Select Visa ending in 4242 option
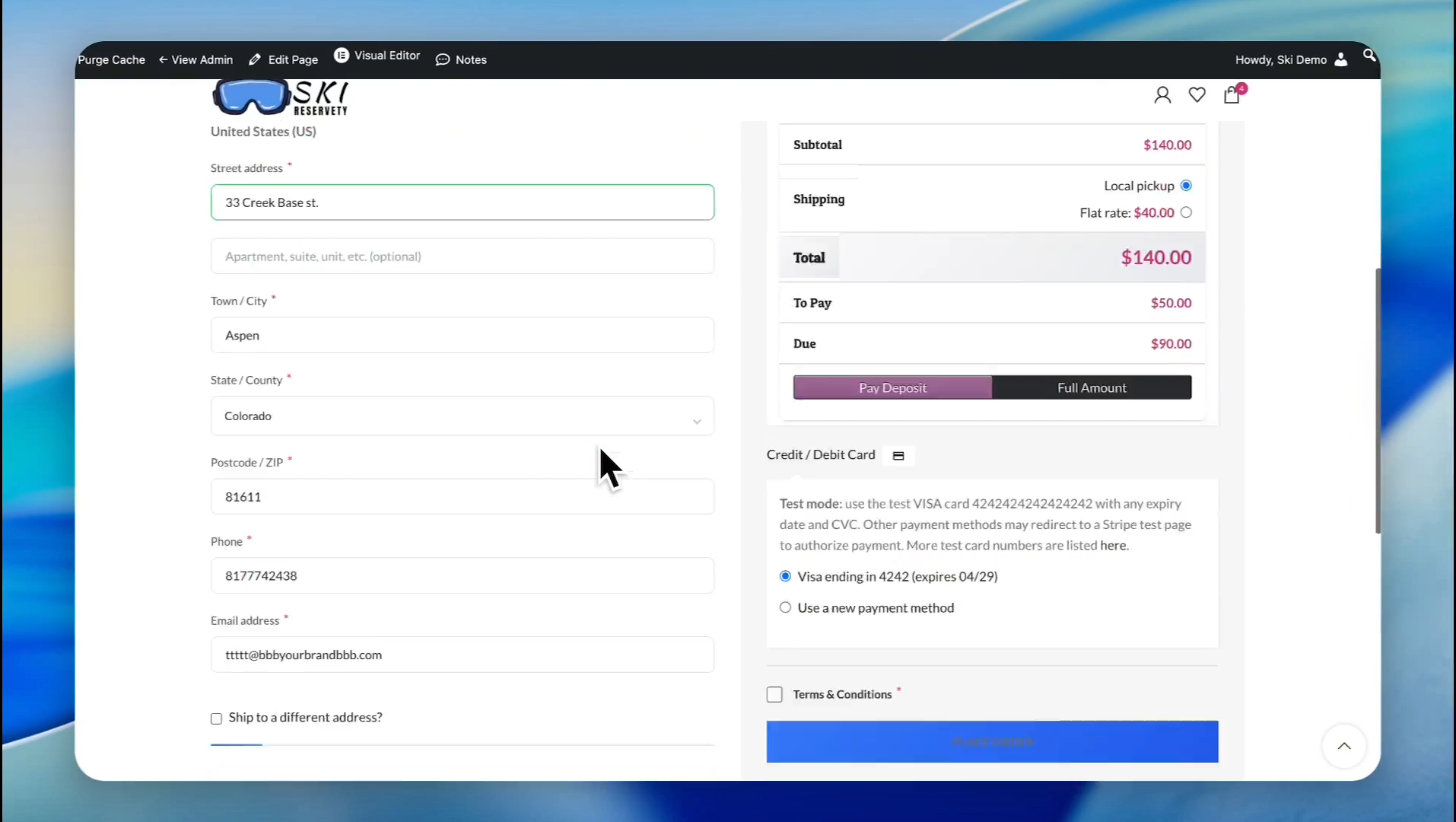 pos(785,576)
